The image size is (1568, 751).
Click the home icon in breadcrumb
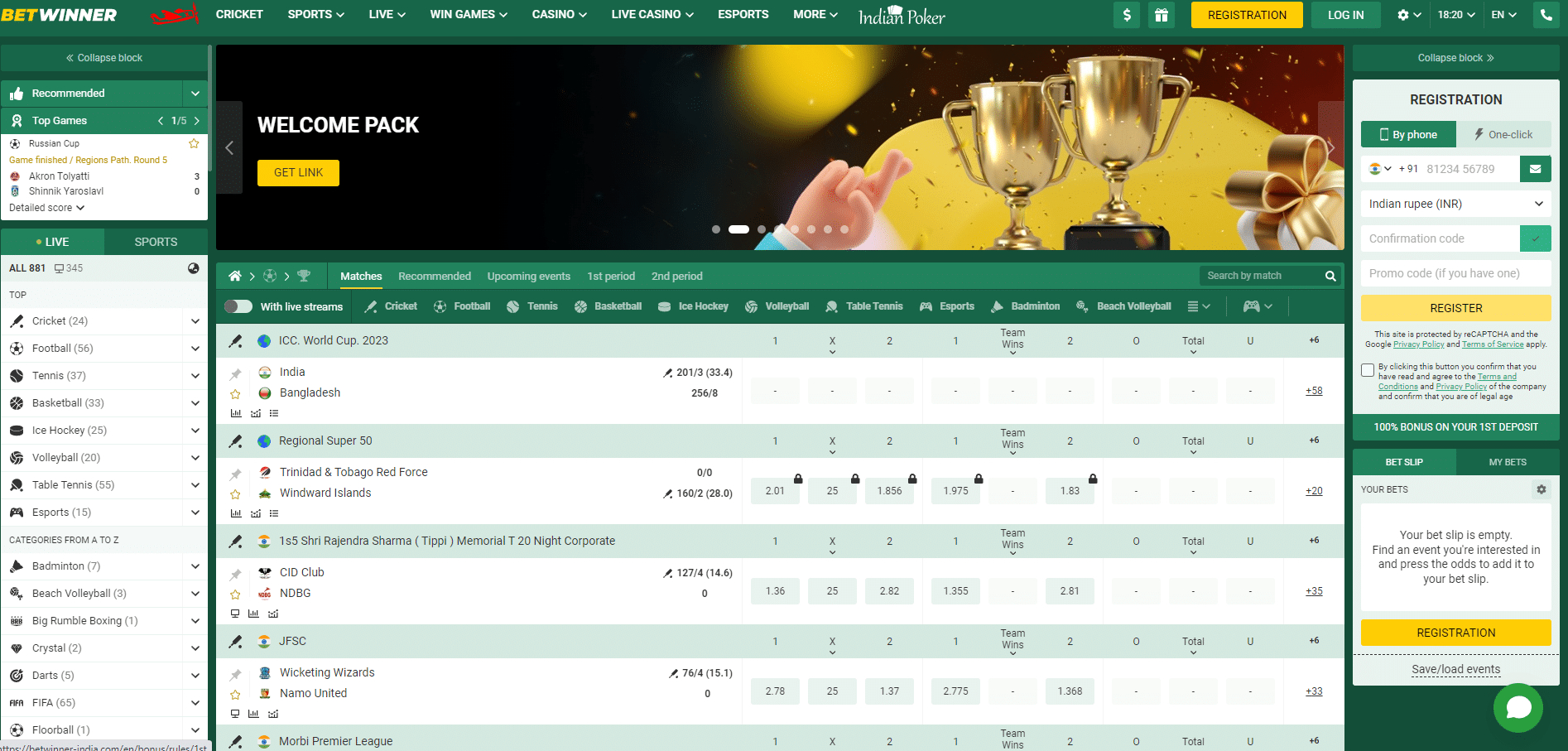pyautogui.click(x=235, y=276)
